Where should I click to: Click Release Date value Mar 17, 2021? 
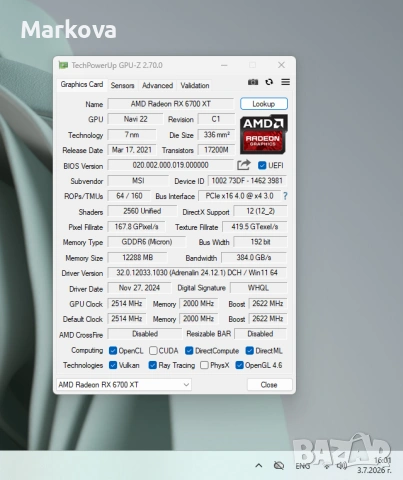click(x=132, y=150)
